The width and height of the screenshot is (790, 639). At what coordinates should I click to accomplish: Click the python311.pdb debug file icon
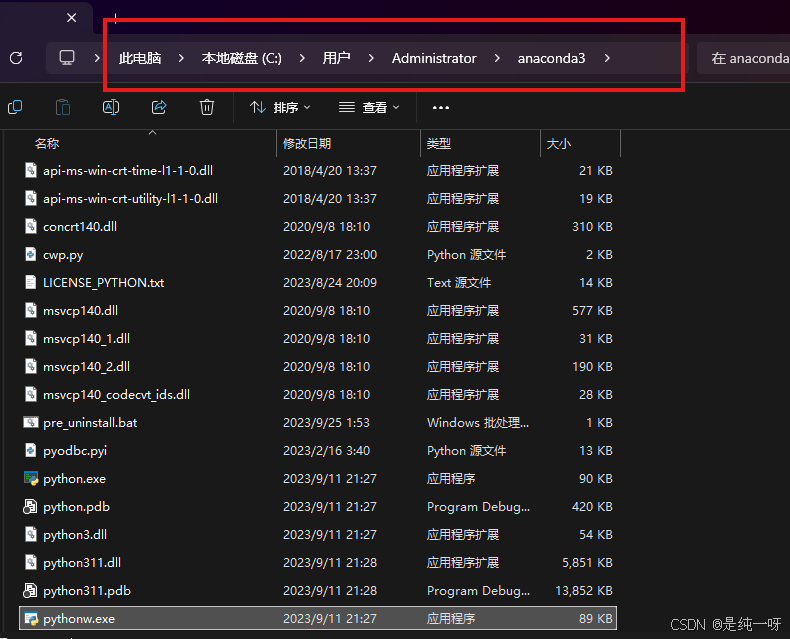tap(30, 590)
